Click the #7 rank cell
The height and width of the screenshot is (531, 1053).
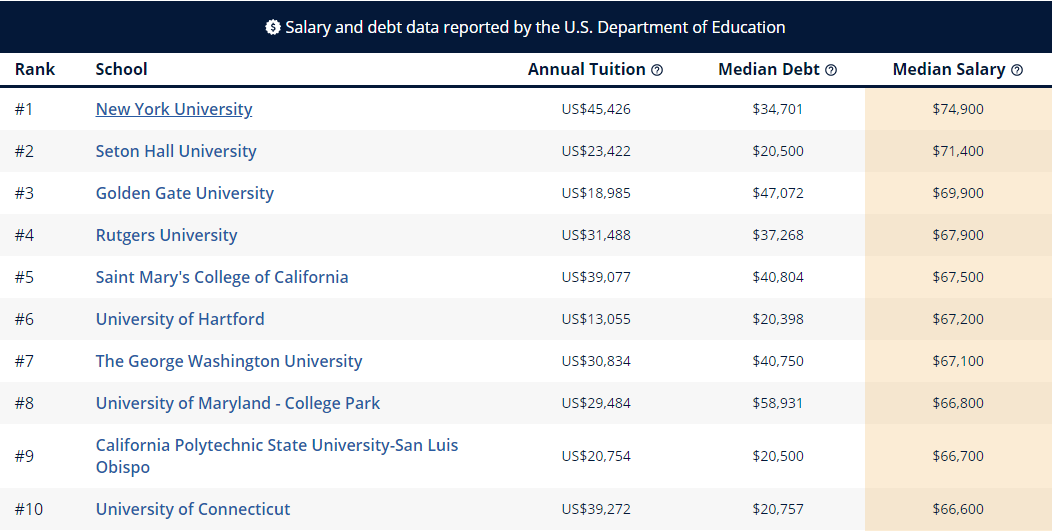(x=24, y=361)
